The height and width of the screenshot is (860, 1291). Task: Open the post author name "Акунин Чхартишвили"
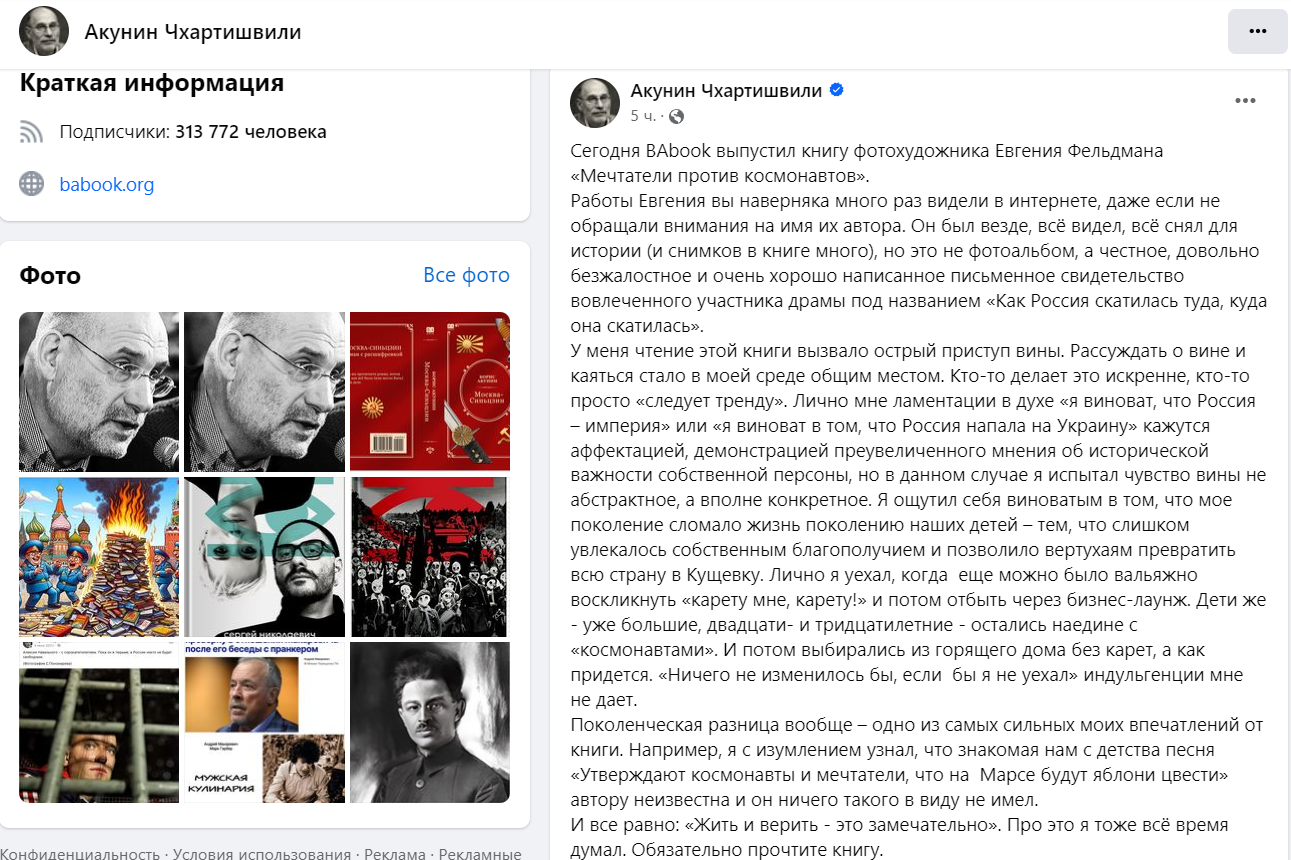pyautogui.click(x=726, y=90)
